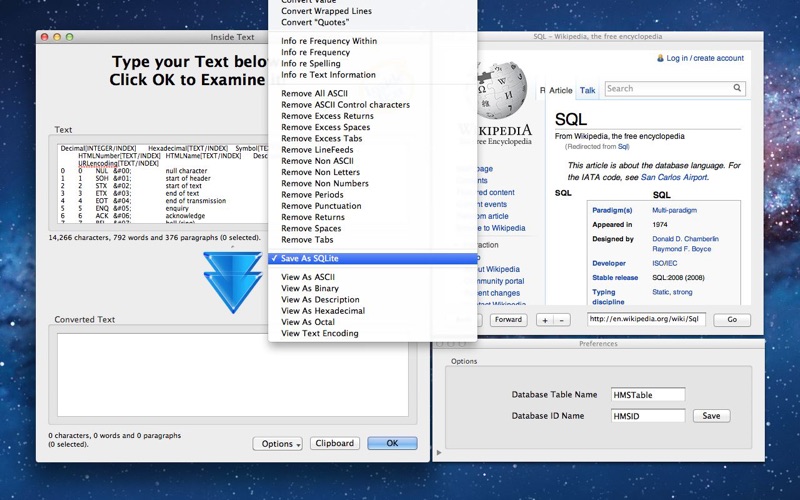The height and width of the screenshot is (500, 800).
Task: Click the OK button
Action: [392, 443]
